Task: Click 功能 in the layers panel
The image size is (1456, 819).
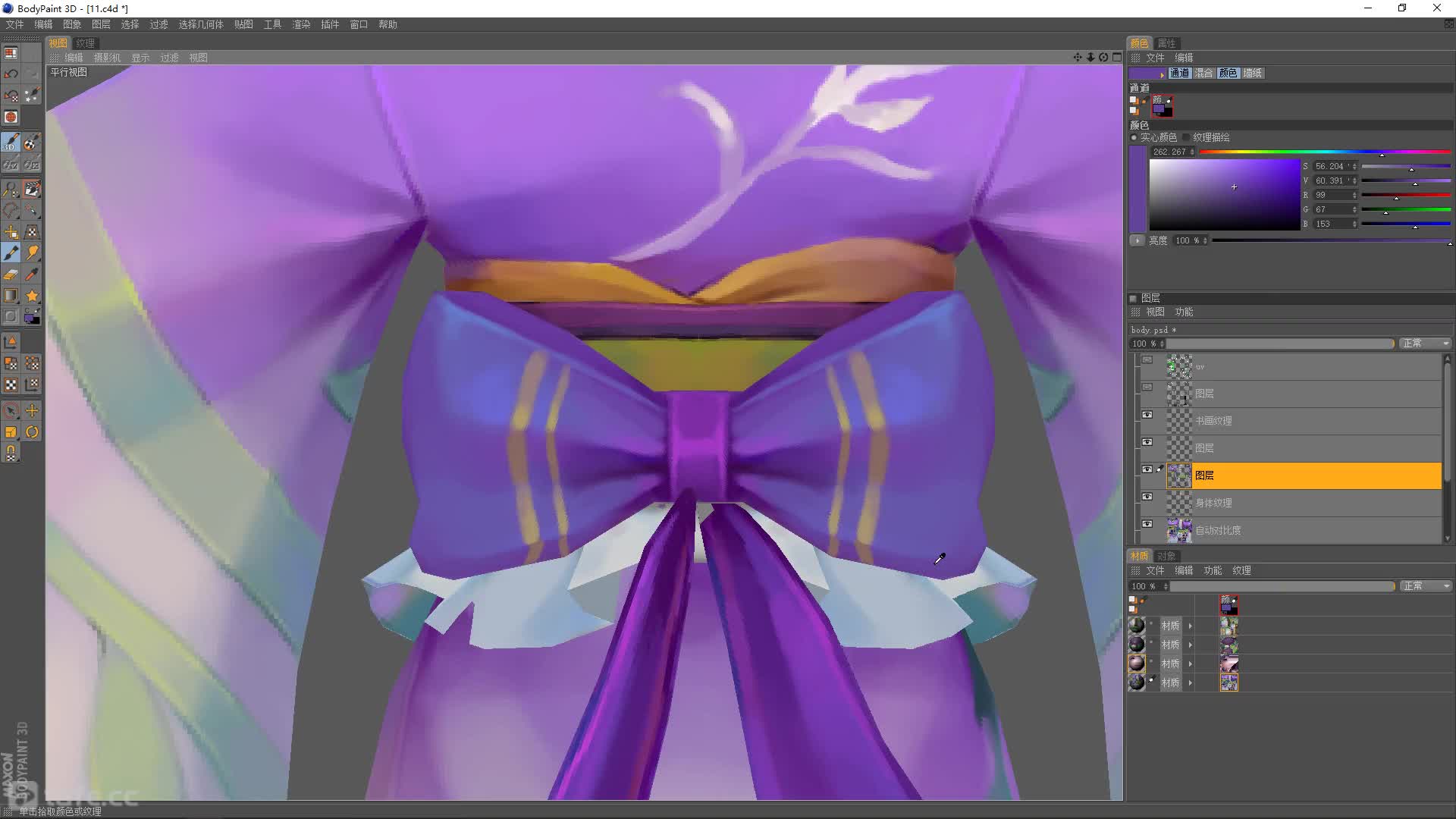Action: coord(1184,312)
